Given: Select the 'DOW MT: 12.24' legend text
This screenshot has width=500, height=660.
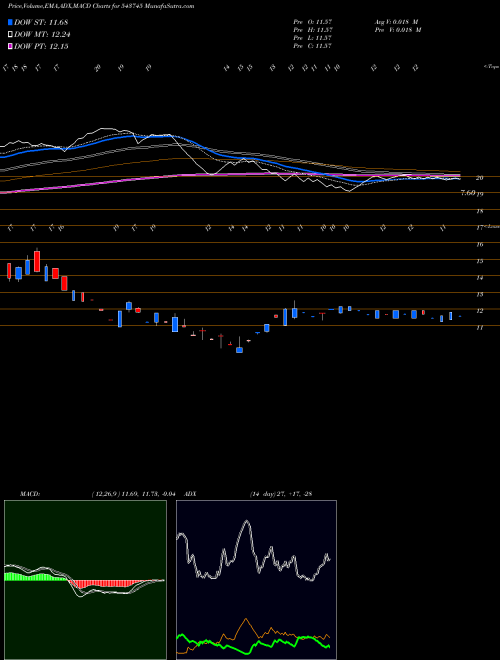Looking at the screenshot, I should 42,35.
